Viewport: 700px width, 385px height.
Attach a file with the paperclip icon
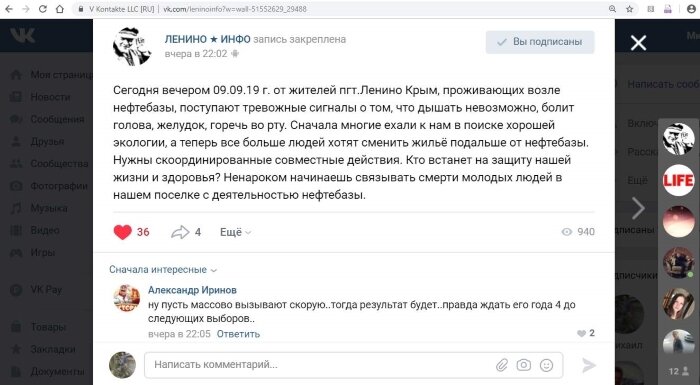coord(502,365)
